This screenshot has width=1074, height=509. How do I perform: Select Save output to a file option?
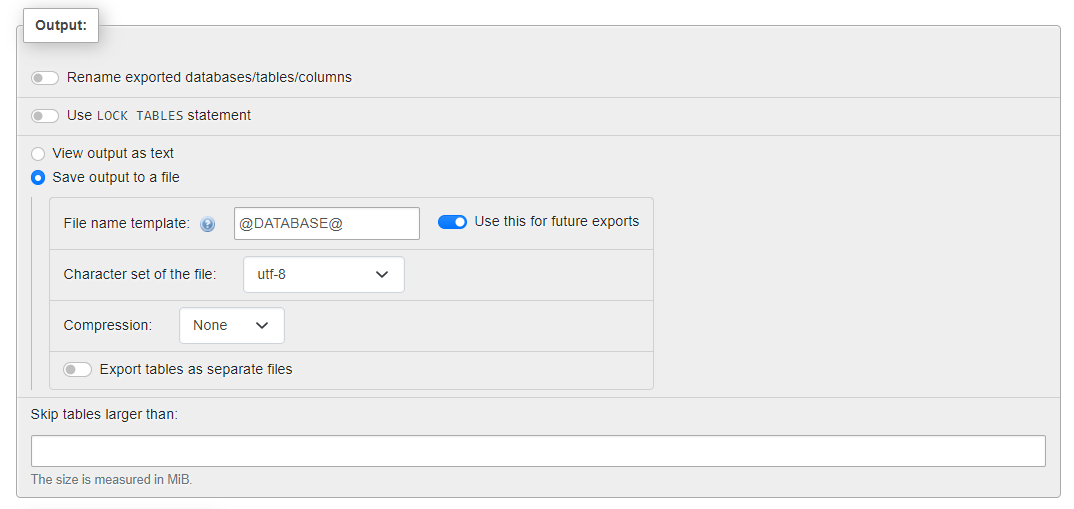[x=38, y=178]
